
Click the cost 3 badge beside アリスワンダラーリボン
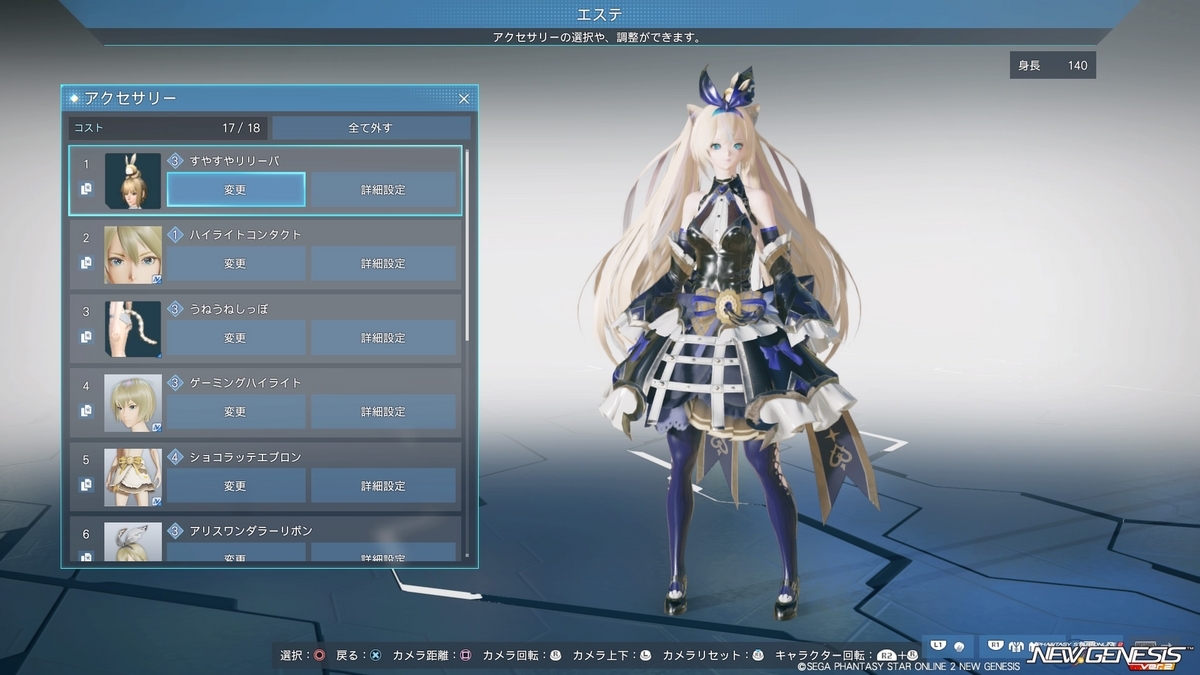point(175,531)
